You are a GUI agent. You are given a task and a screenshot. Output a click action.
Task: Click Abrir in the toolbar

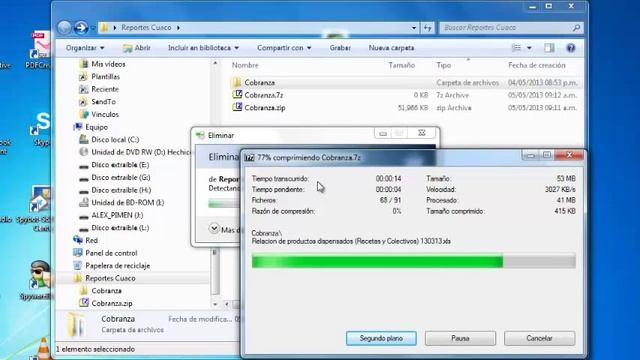point(137,48)
